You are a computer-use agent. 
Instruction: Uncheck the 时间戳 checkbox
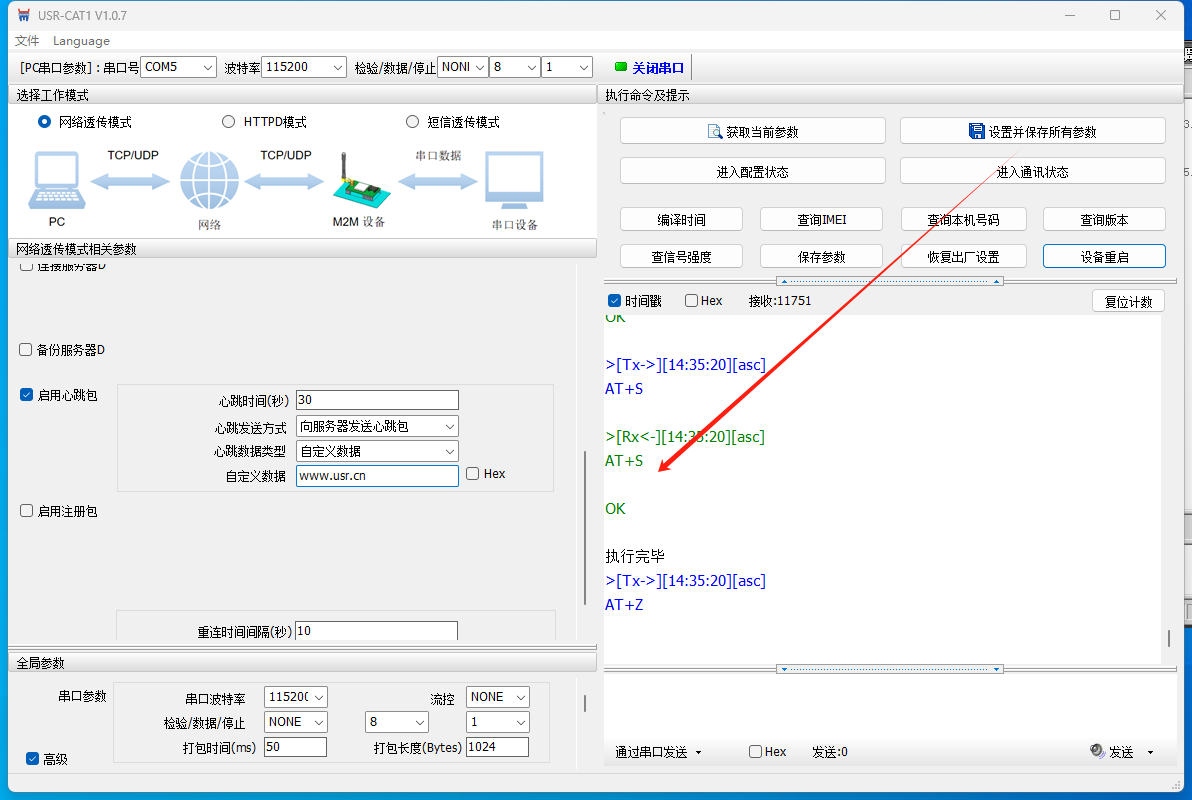point(615,301)
